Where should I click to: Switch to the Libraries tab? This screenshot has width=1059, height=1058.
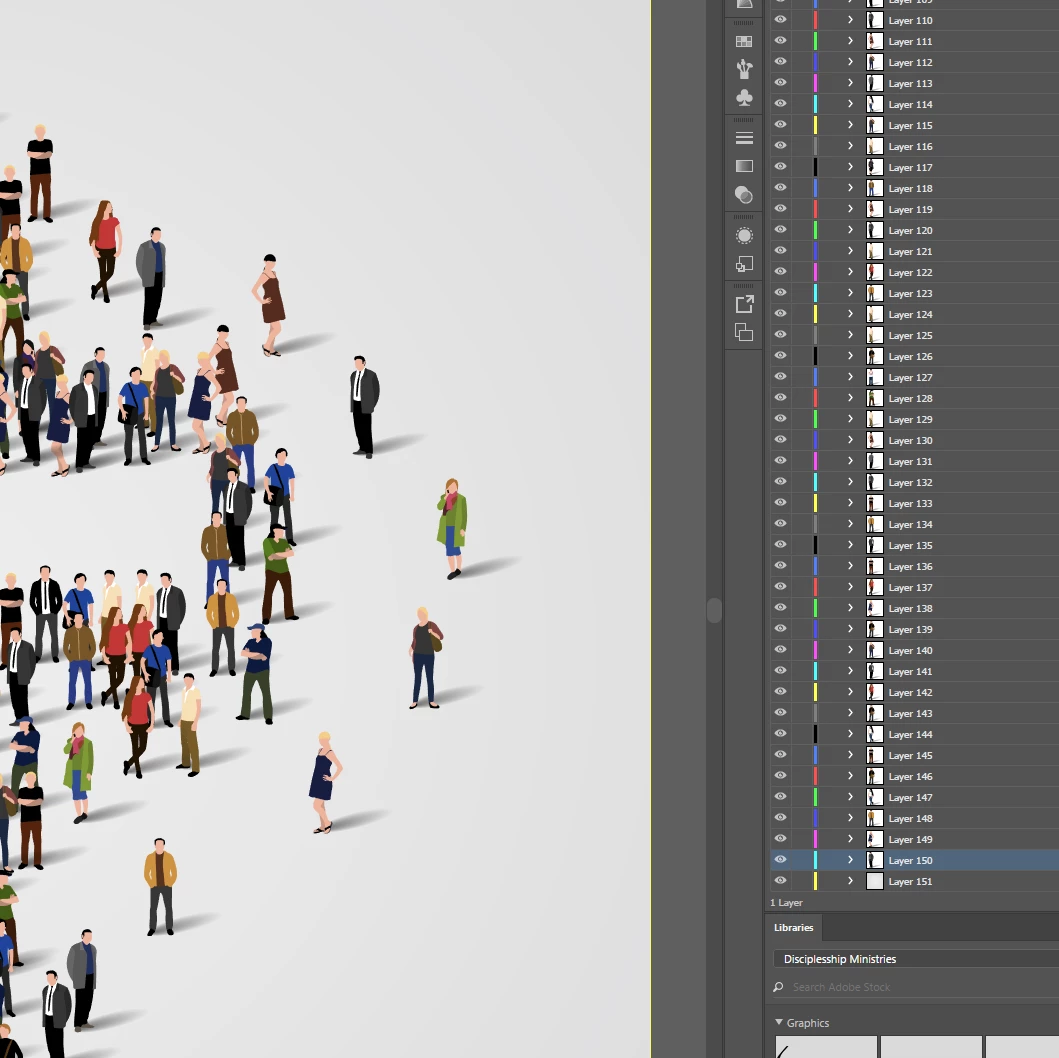[x=794, y=928]
